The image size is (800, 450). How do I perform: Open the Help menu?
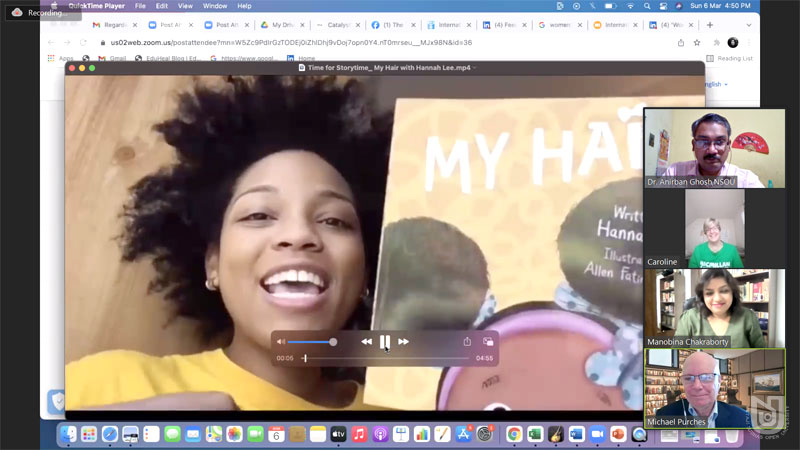244,6
